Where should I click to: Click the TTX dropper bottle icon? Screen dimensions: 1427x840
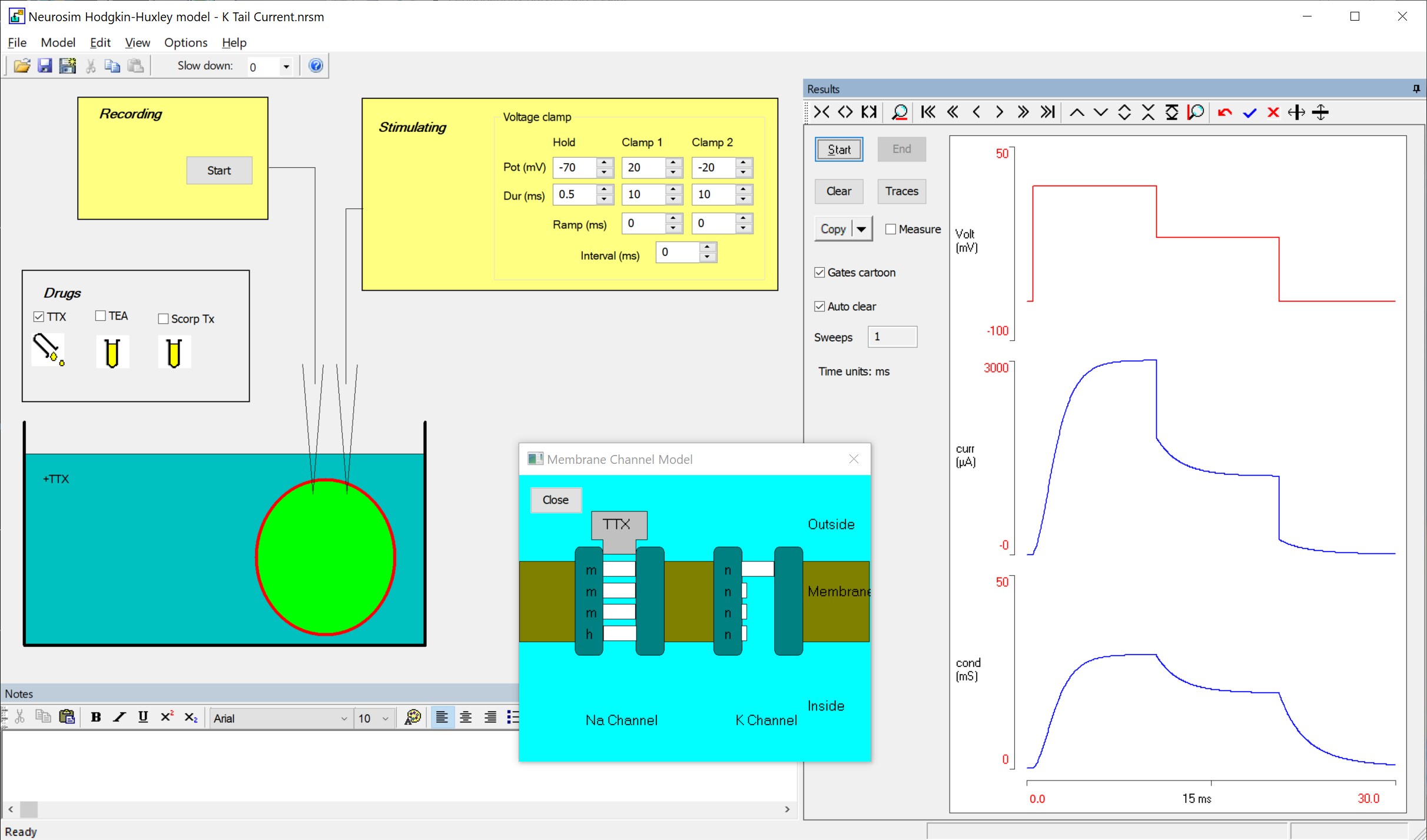point(48,350)
